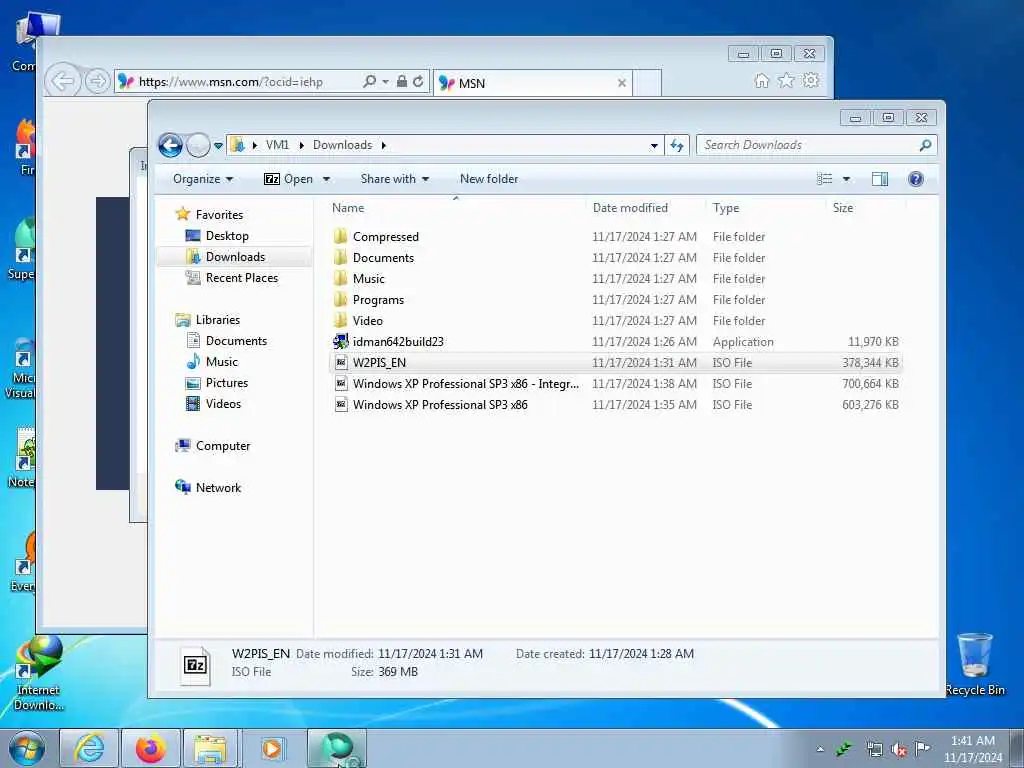The width and height of the screenshot is (1024, 768).
Task: Expand the address bar history dropdown
Action: pyautogui.click(x=654, y=146)
